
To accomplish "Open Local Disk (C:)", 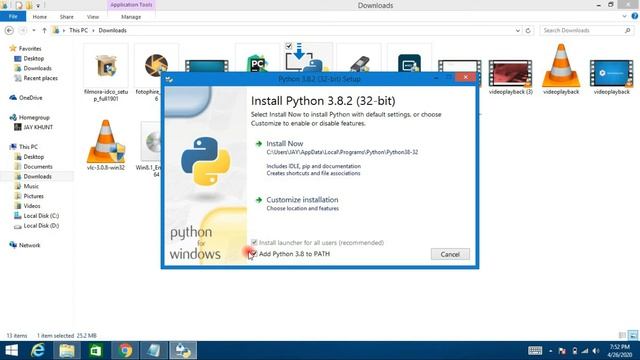I will (41, 216).
